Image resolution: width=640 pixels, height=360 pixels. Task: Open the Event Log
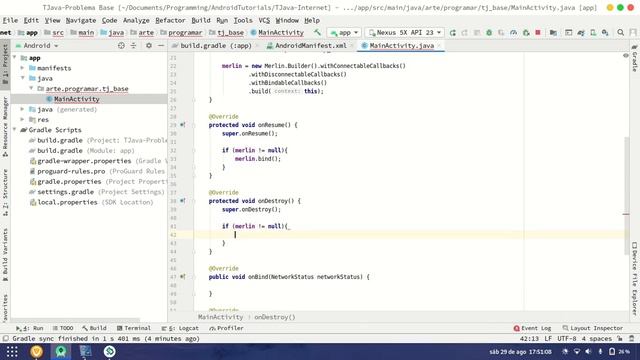tap(532, 328)
